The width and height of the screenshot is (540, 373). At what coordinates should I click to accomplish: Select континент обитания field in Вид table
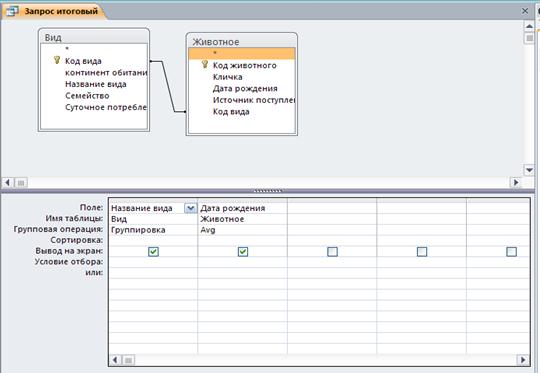106,73
